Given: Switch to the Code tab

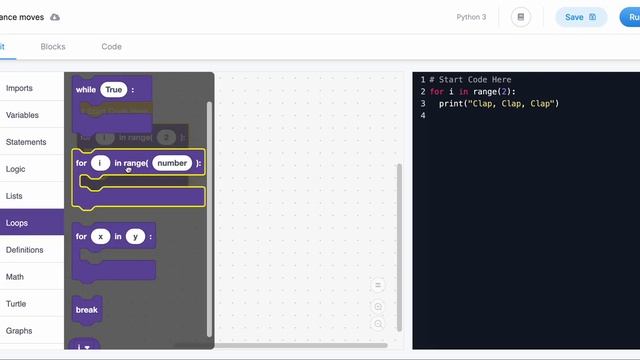Looking at the screenshot, I should (x=111, y=47).
